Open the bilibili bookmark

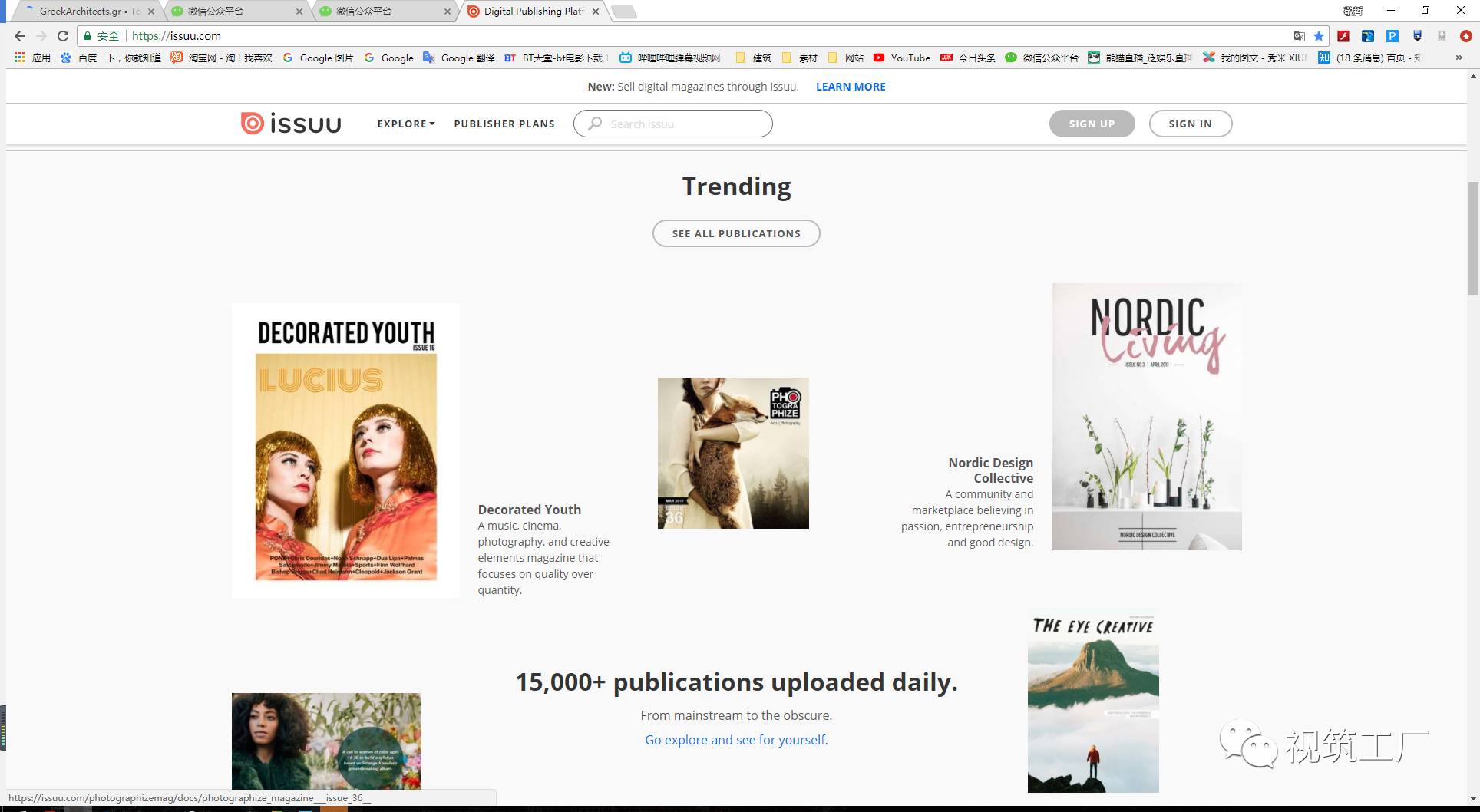pyautogui.click(x=670, y=58)
